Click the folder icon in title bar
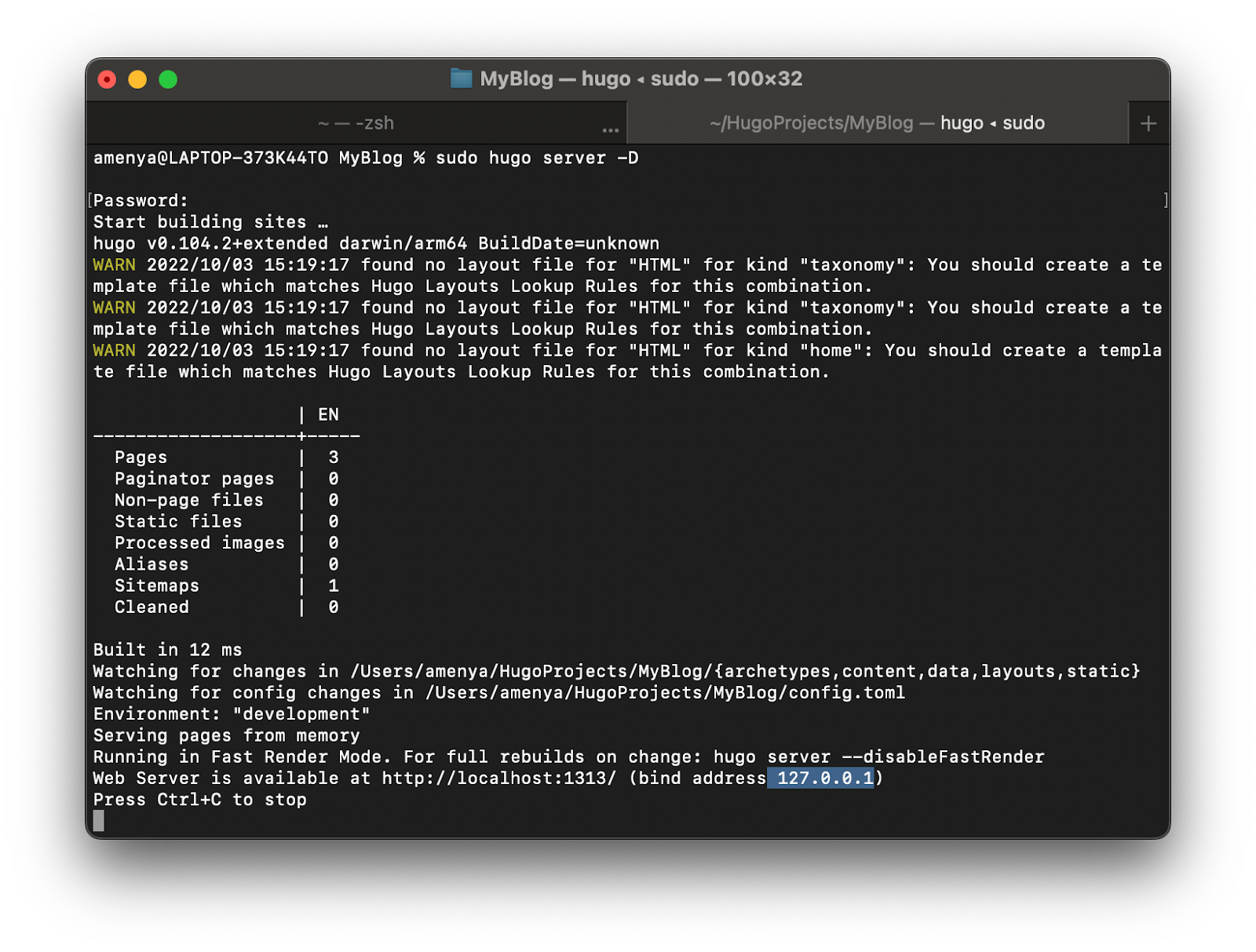Image resolution: width=1256 pixels, height=952 pixels. (462, 78)
